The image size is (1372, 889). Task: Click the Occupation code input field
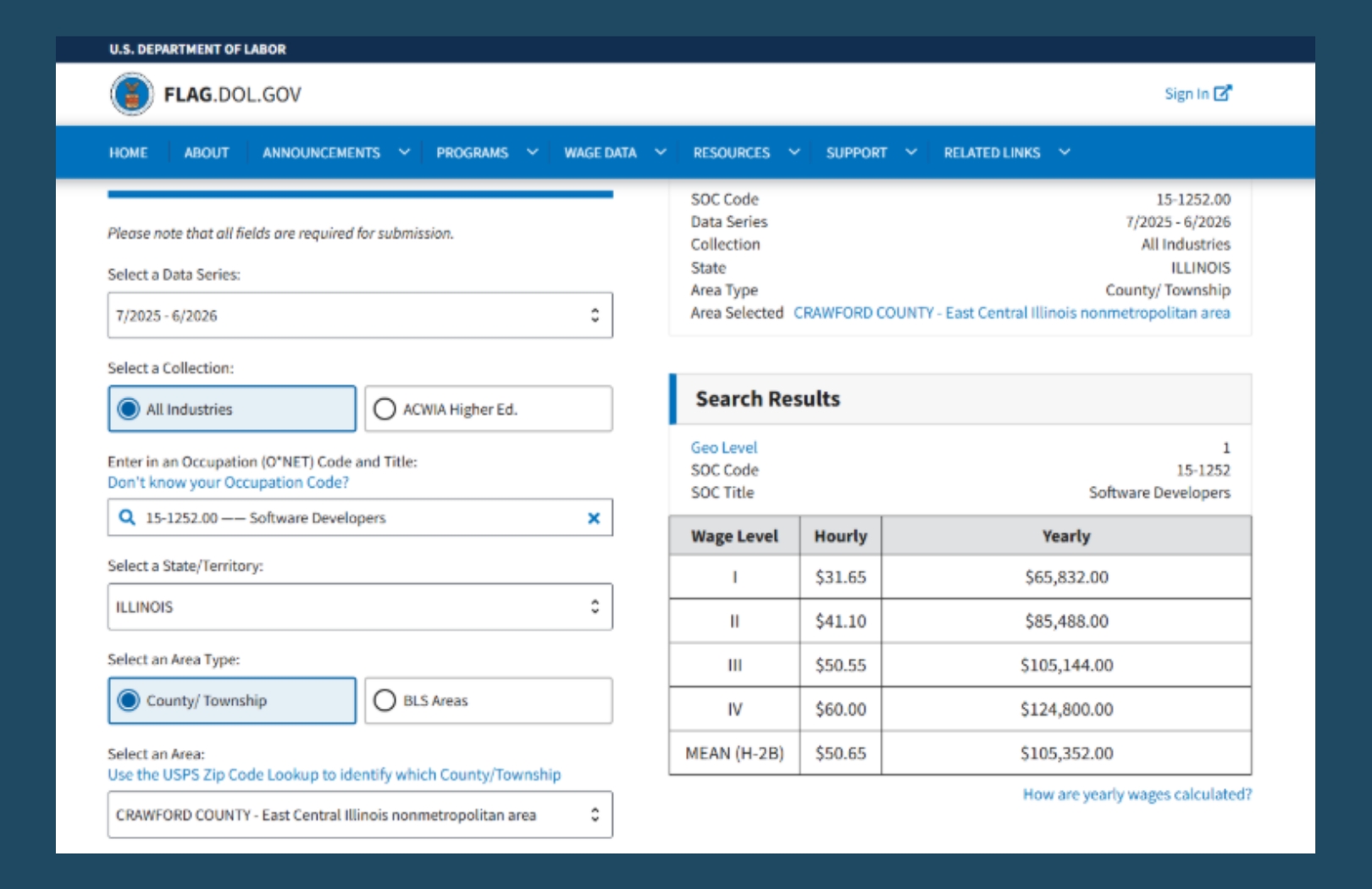click(x=356, y=517)
